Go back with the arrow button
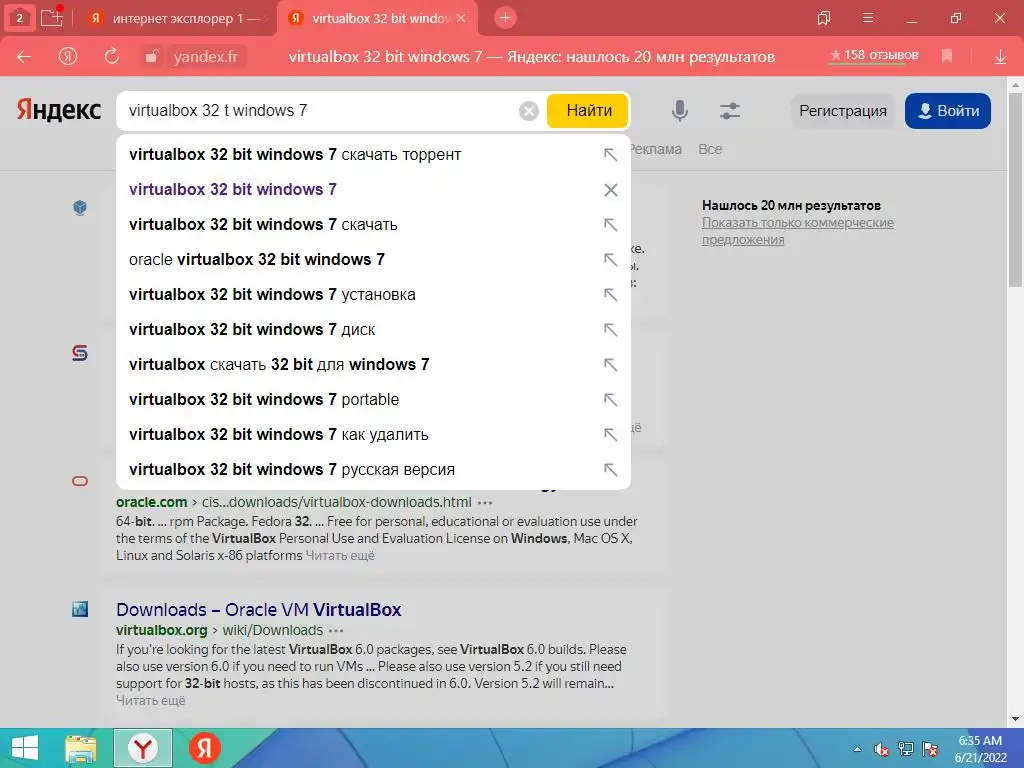This screenshot has height=768, width=1024. (24, 57)
